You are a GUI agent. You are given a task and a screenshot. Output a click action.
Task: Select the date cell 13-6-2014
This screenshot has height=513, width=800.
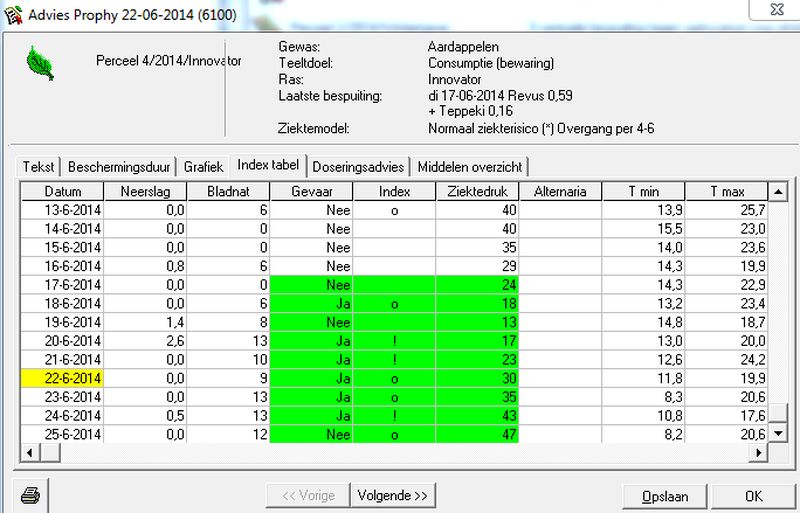[x=62, y=210]
